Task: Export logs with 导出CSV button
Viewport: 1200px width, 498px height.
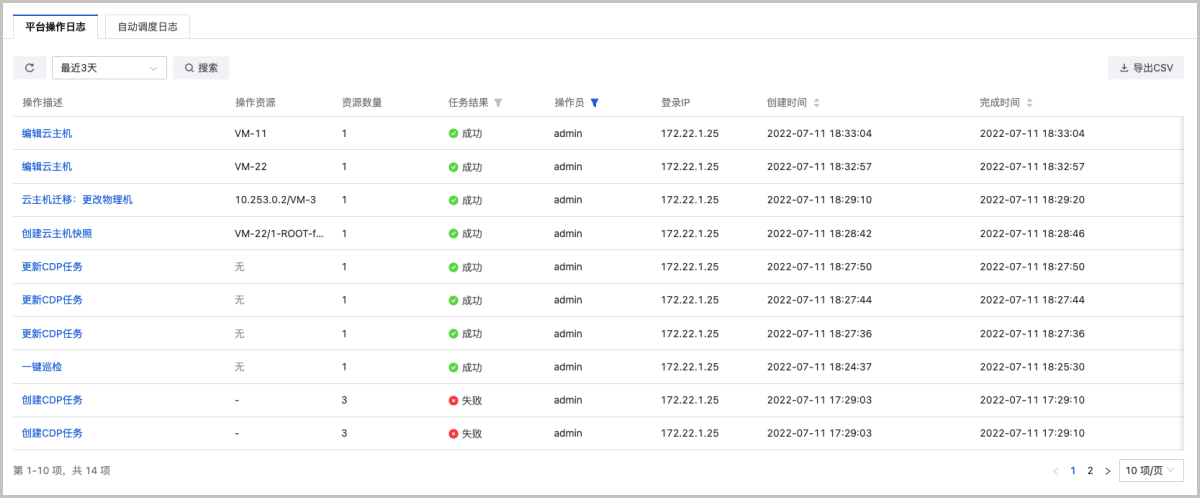Action: [x=1146, y=68]
